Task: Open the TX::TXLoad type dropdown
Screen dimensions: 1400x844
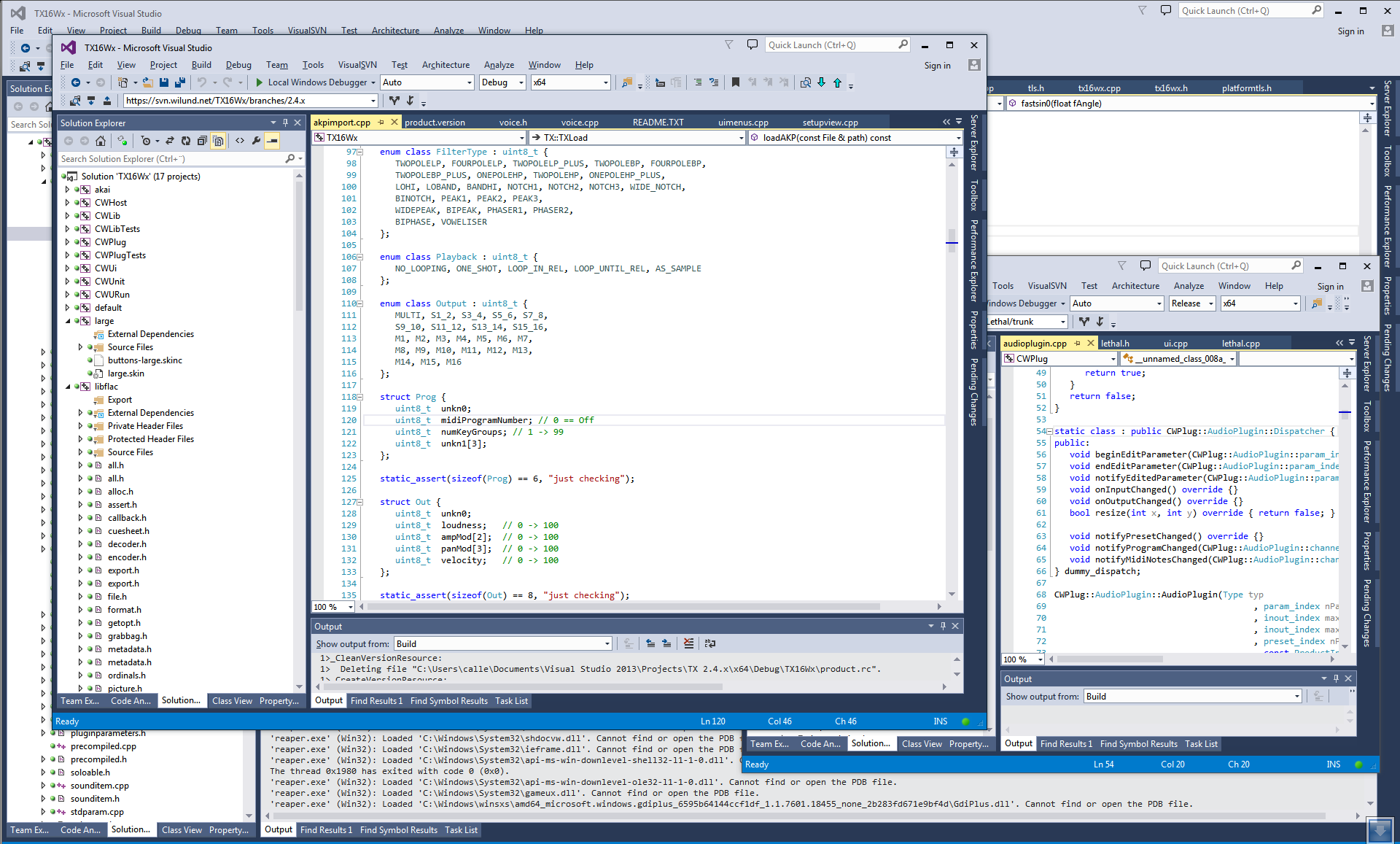Action: [637, 137]
